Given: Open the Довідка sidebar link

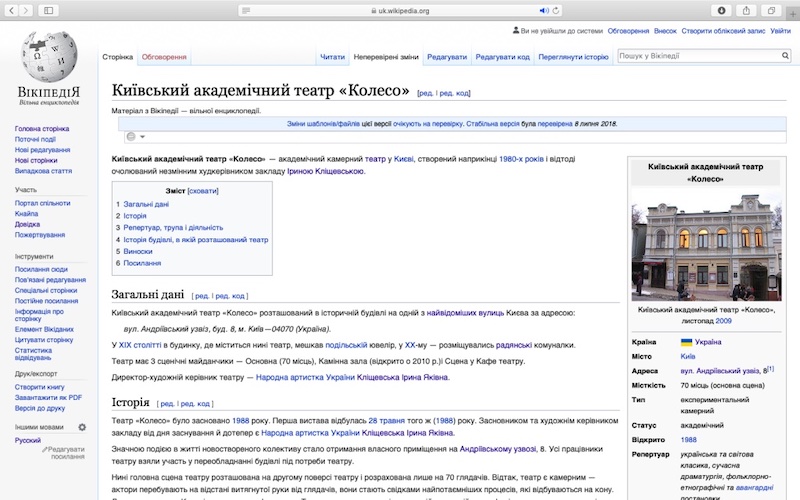Looking at the screenshot, I should point(27,224).
